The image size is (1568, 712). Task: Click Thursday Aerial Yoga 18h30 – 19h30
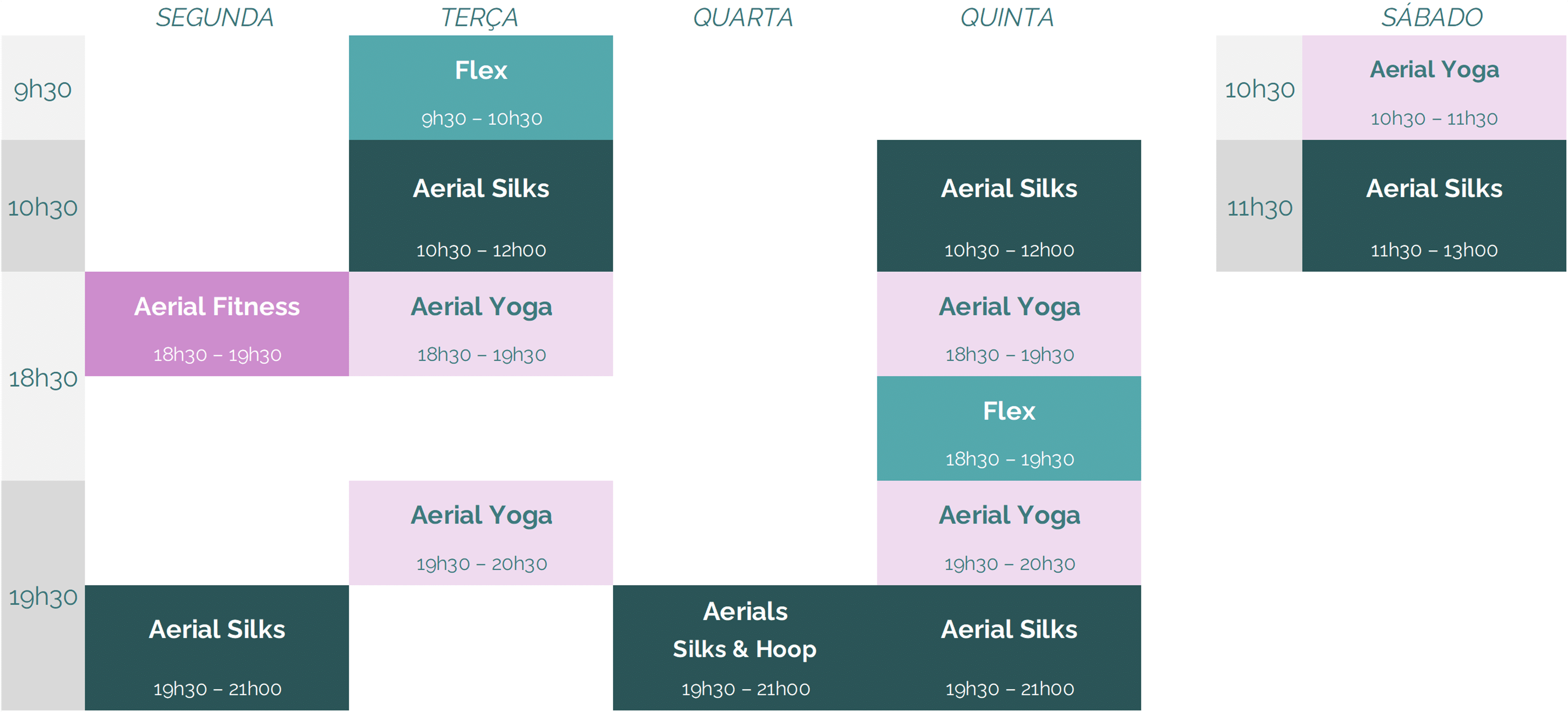pos(1009,324)
